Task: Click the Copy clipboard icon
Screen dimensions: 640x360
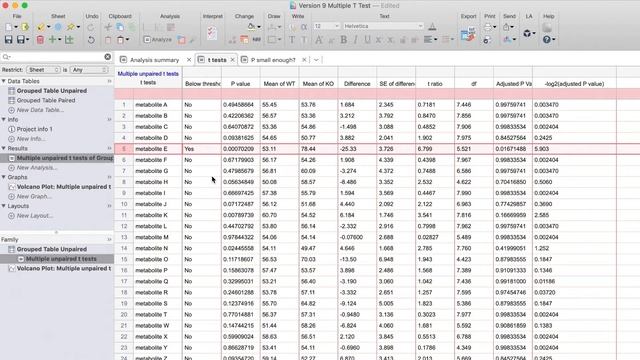Action: tap(120, 27)
